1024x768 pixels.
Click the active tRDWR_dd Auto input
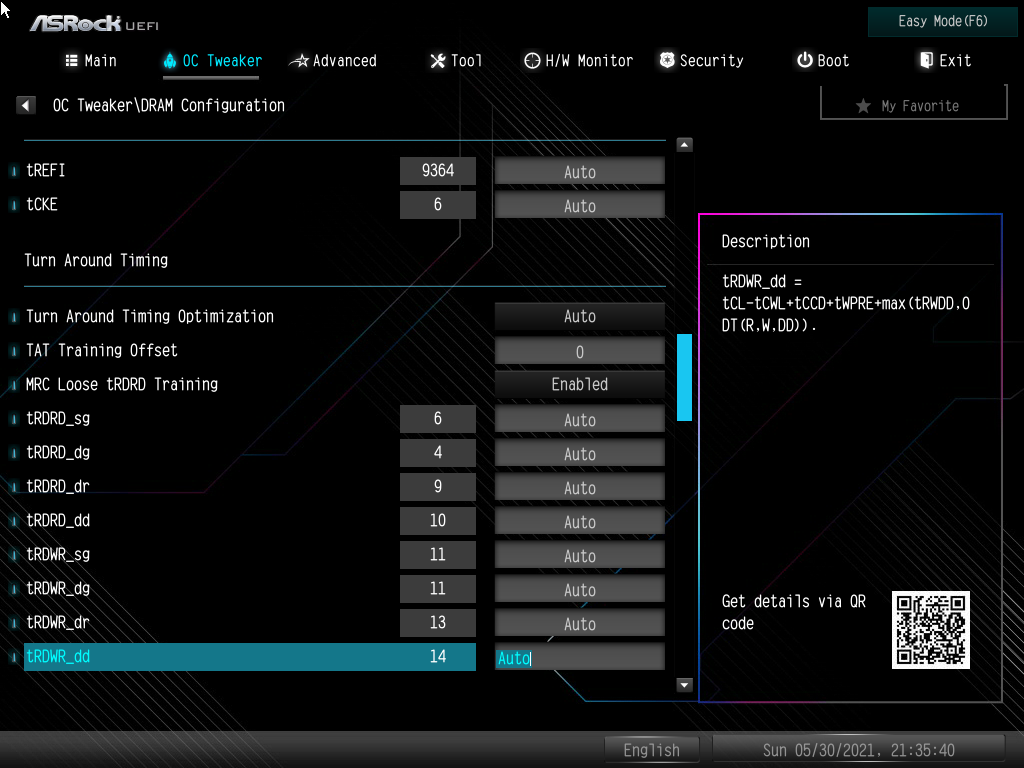pyautogui.click(x=579, y=657)
